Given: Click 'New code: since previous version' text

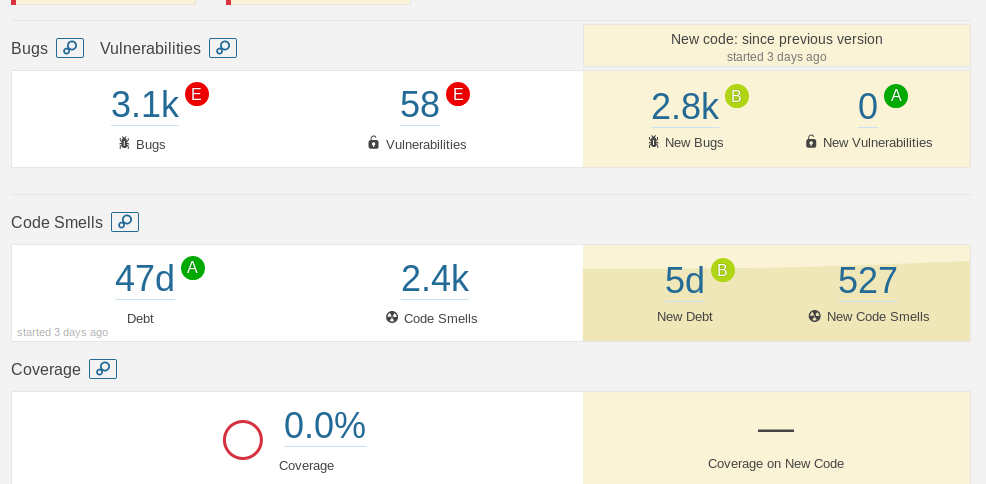Looking at the screenshot, I should pos(777,39).
